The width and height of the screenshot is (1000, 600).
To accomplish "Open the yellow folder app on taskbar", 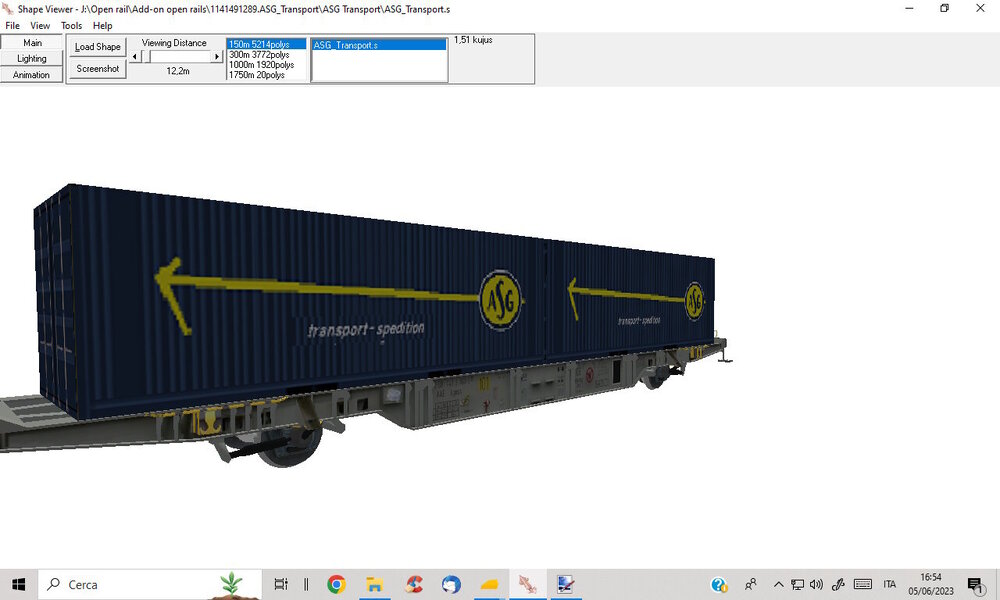I will tap(489, 584).
